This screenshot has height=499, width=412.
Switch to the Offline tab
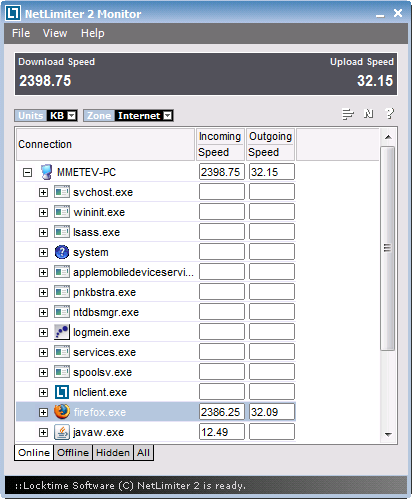coord(73,453)
